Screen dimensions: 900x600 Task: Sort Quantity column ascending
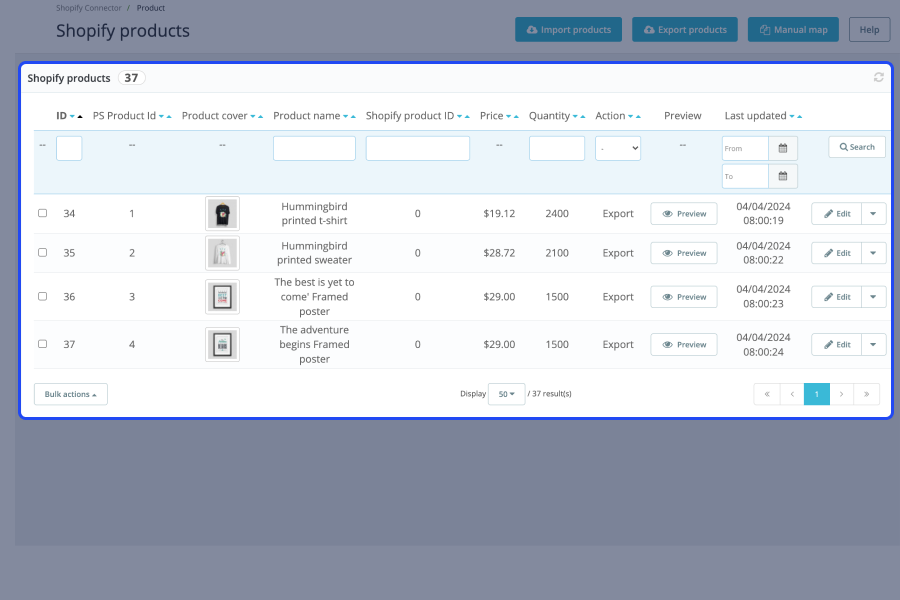583,117
